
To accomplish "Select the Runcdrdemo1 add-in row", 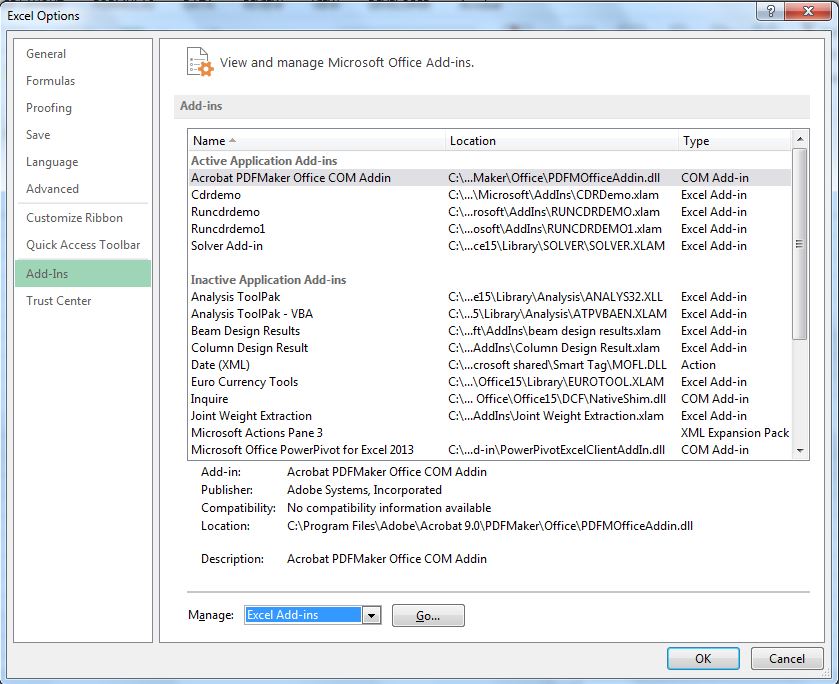I will [490, 229].
